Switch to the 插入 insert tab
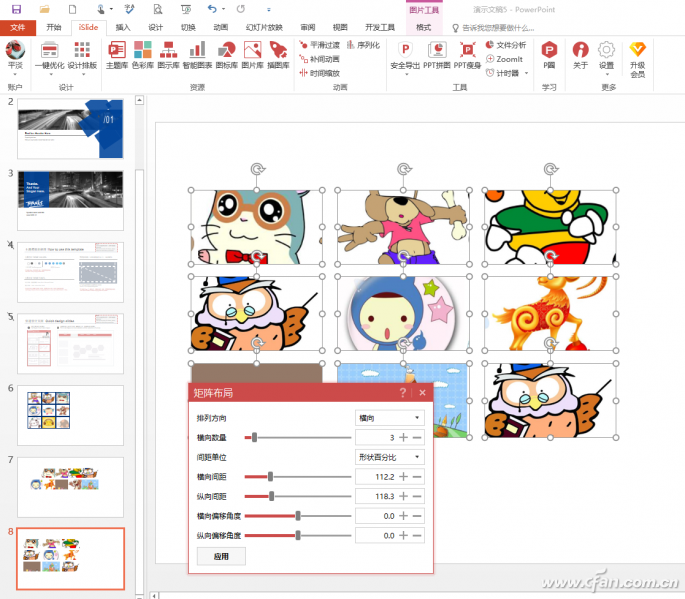This screenshot has width=685, height=599. point(123,28)
